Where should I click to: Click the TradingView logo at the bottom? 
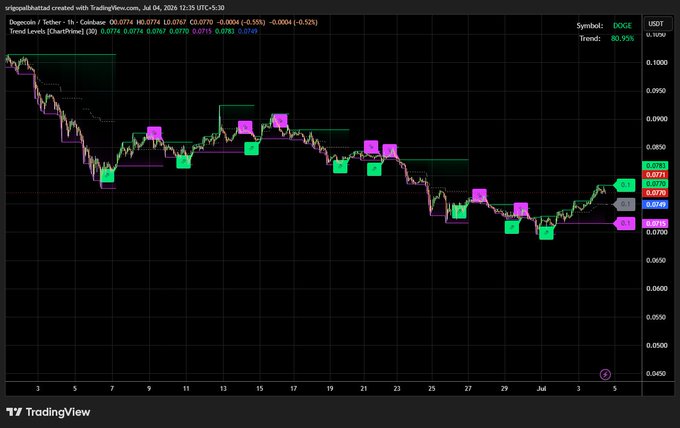point(48,412)
